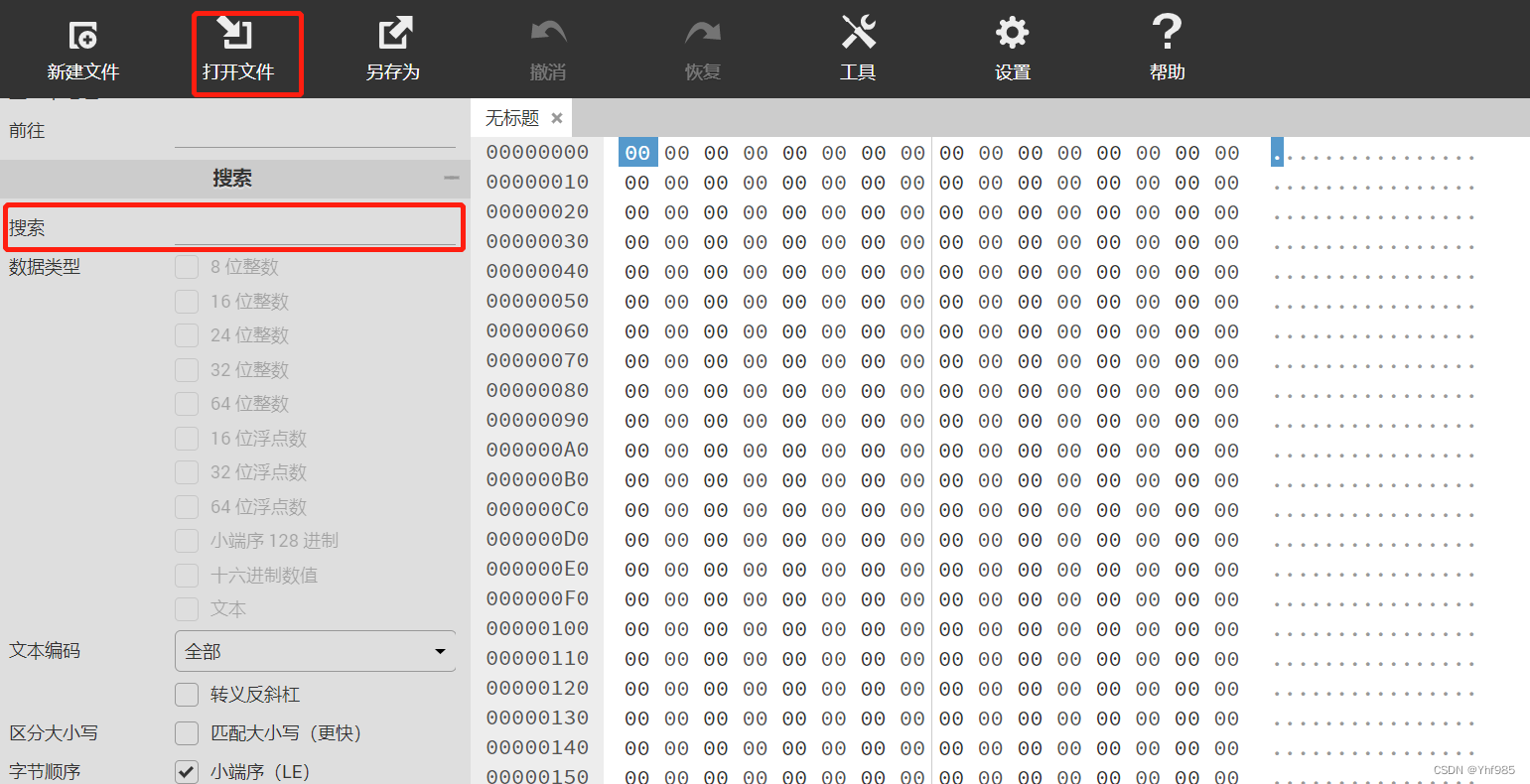Open Help (帮助) question mark icon

[1167, 32]
